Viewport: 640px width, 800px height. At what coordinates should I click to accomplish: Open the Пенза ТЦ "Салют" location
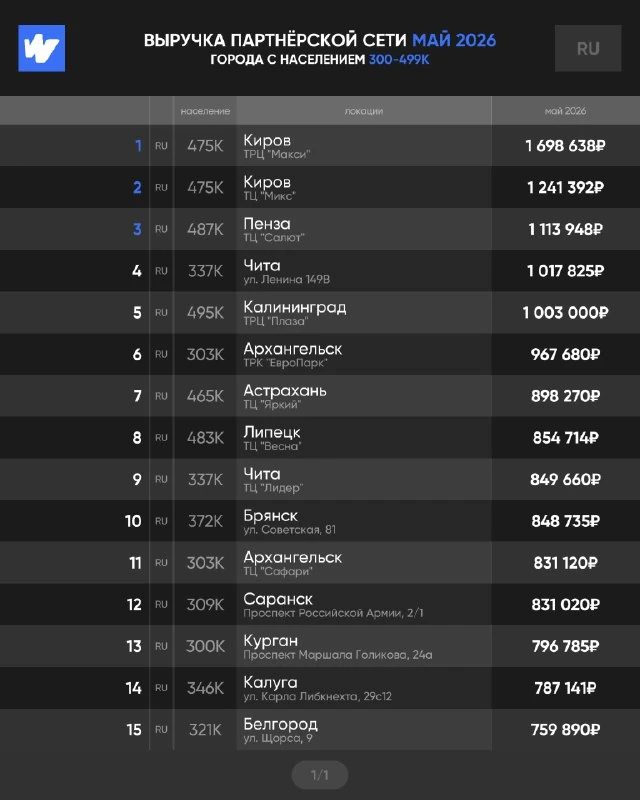274,229
